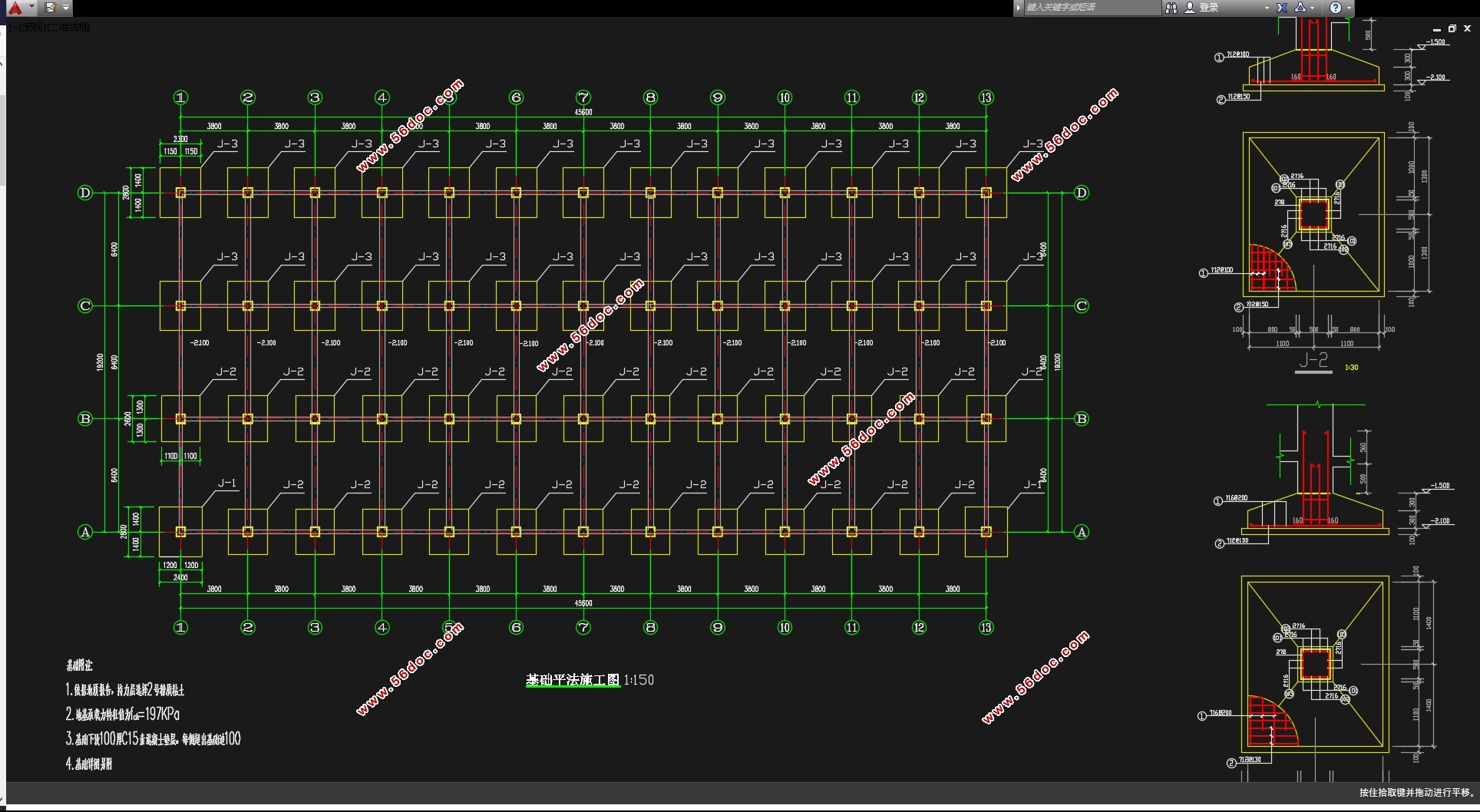Expand the search box arrow

pyautogui.click(x=1019, y=8)
